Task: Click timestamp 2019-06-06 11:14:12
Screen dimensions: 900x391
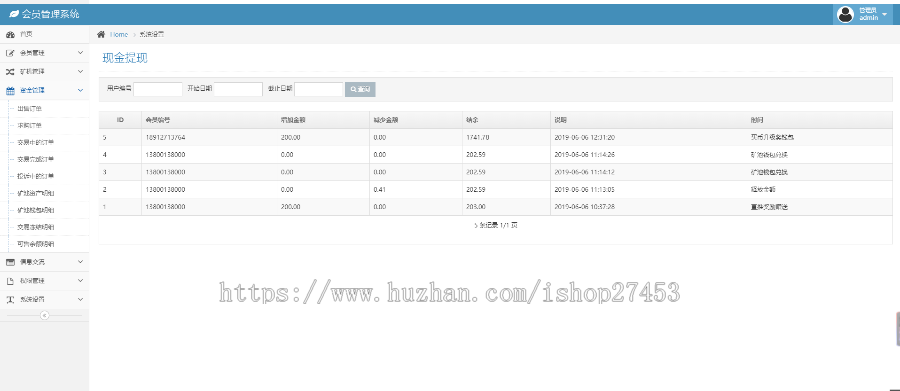Action: [585, 172]
